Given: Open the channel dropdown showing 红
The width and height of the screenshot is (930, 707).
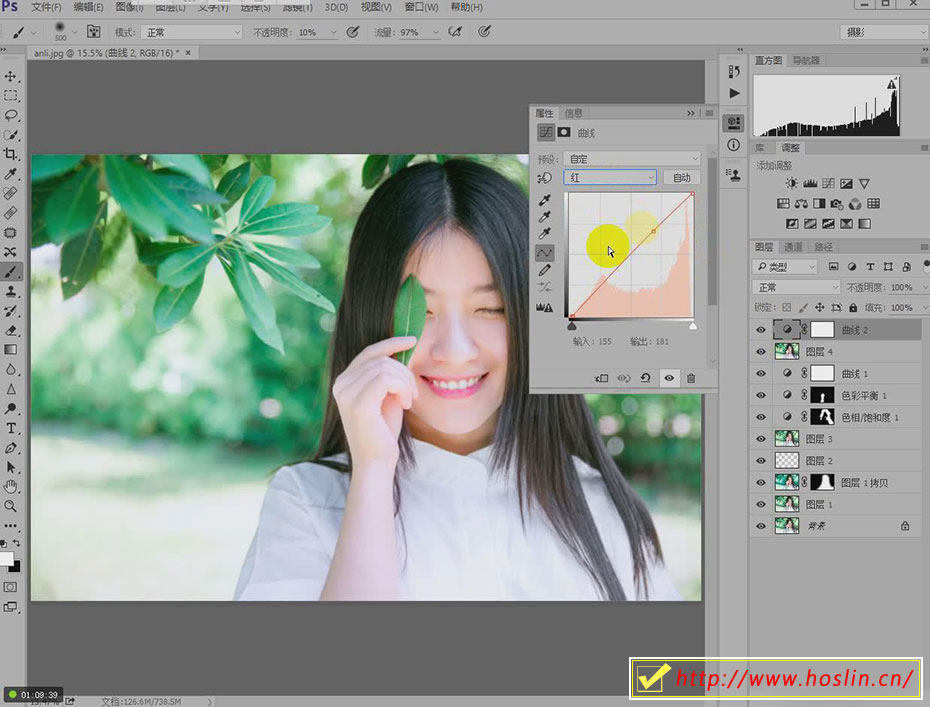Looking at the screenshot, I should pyautogui.click(x=610, y=177).
